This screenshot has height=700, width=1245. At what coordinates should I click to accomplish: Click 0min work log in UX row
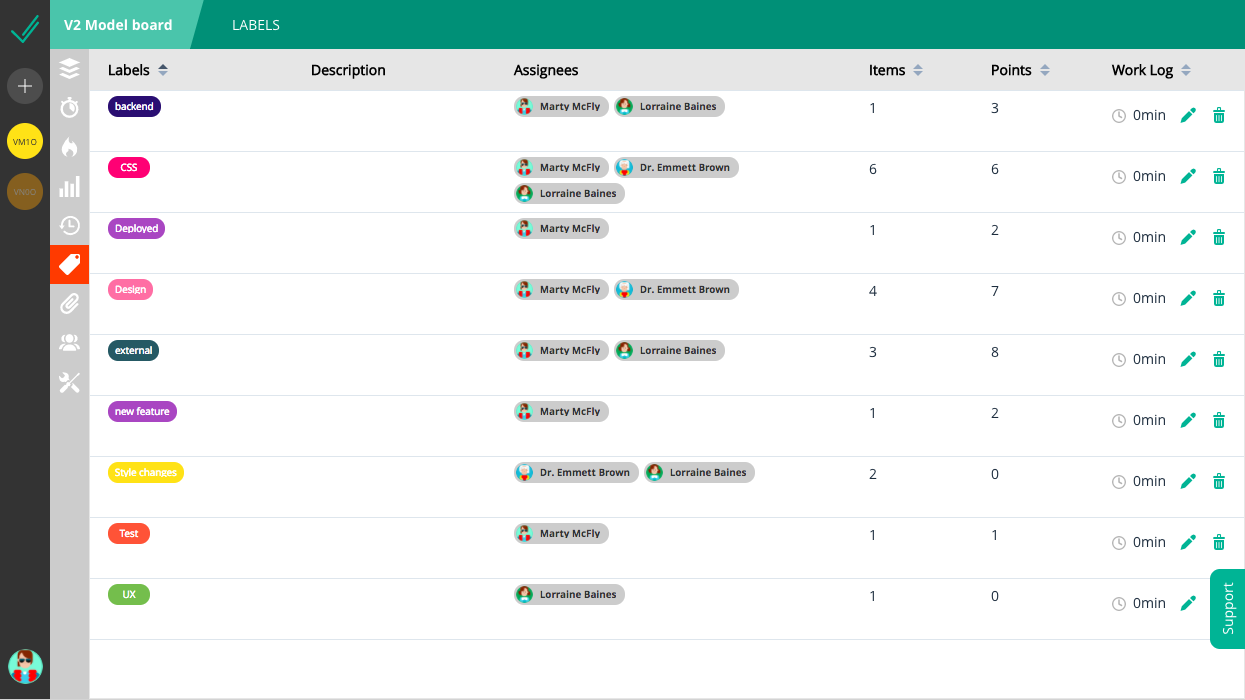1139,603
